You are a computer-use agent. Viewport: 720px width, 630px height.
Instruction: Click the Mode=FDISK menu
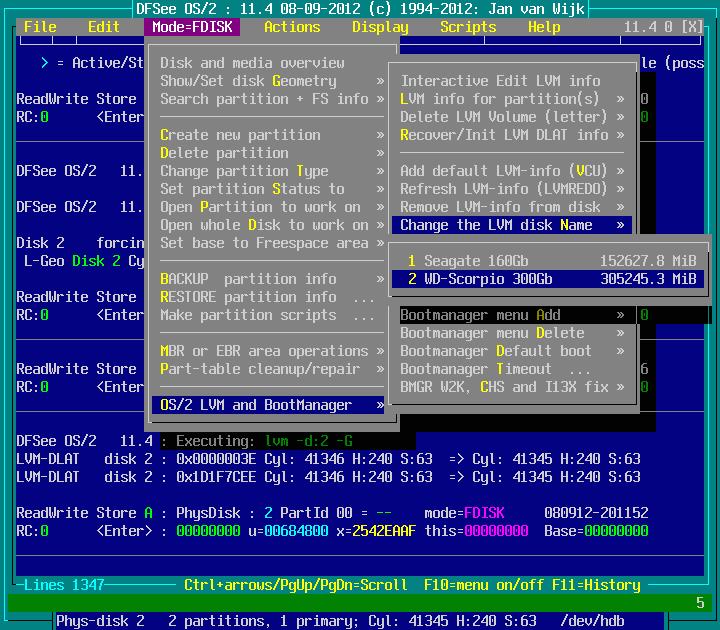[192, 27]
